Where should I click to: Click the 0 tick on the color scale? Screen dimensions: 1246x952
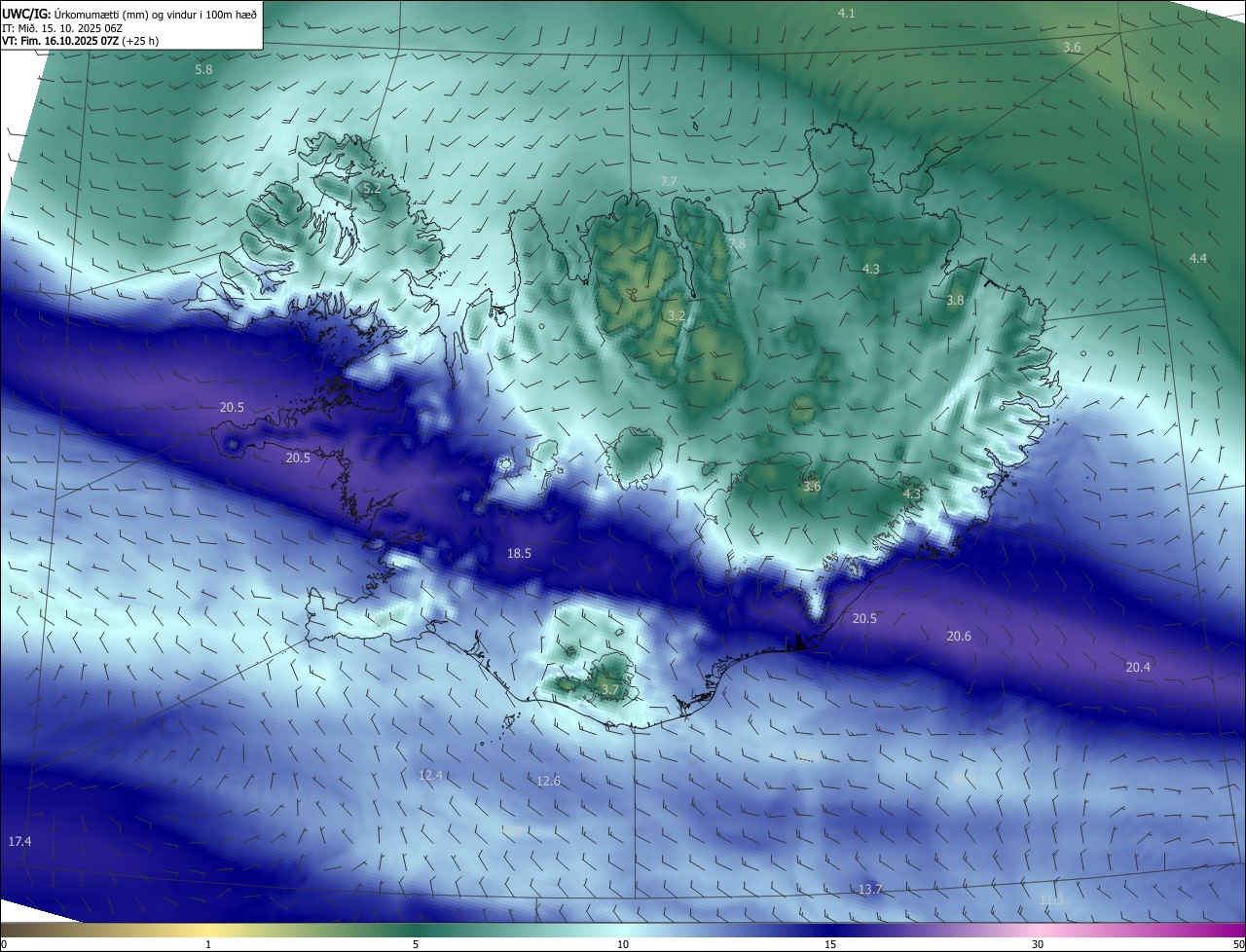coord(4,944)
